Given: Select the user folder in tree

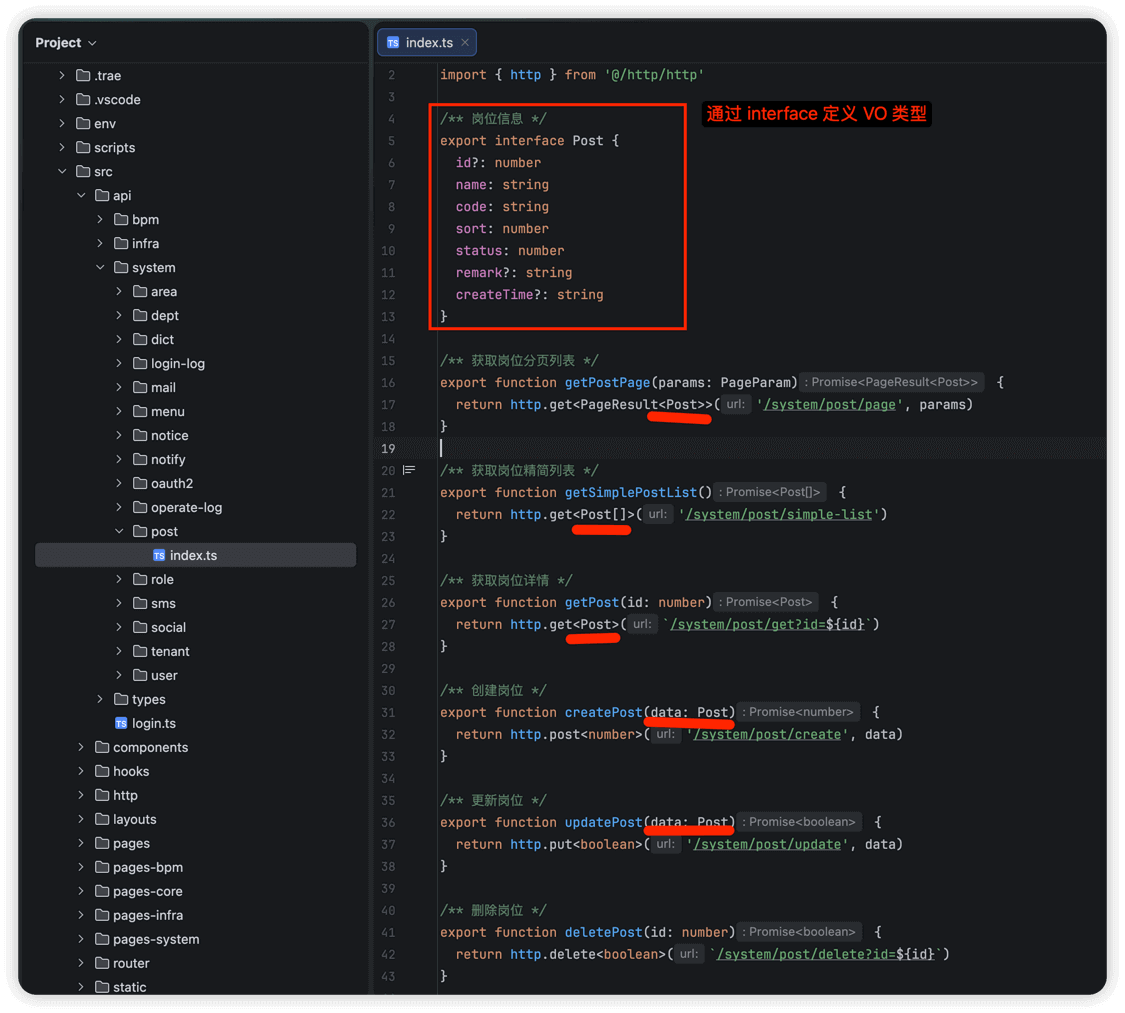Looking at the screenshot, I should [164, 675].
